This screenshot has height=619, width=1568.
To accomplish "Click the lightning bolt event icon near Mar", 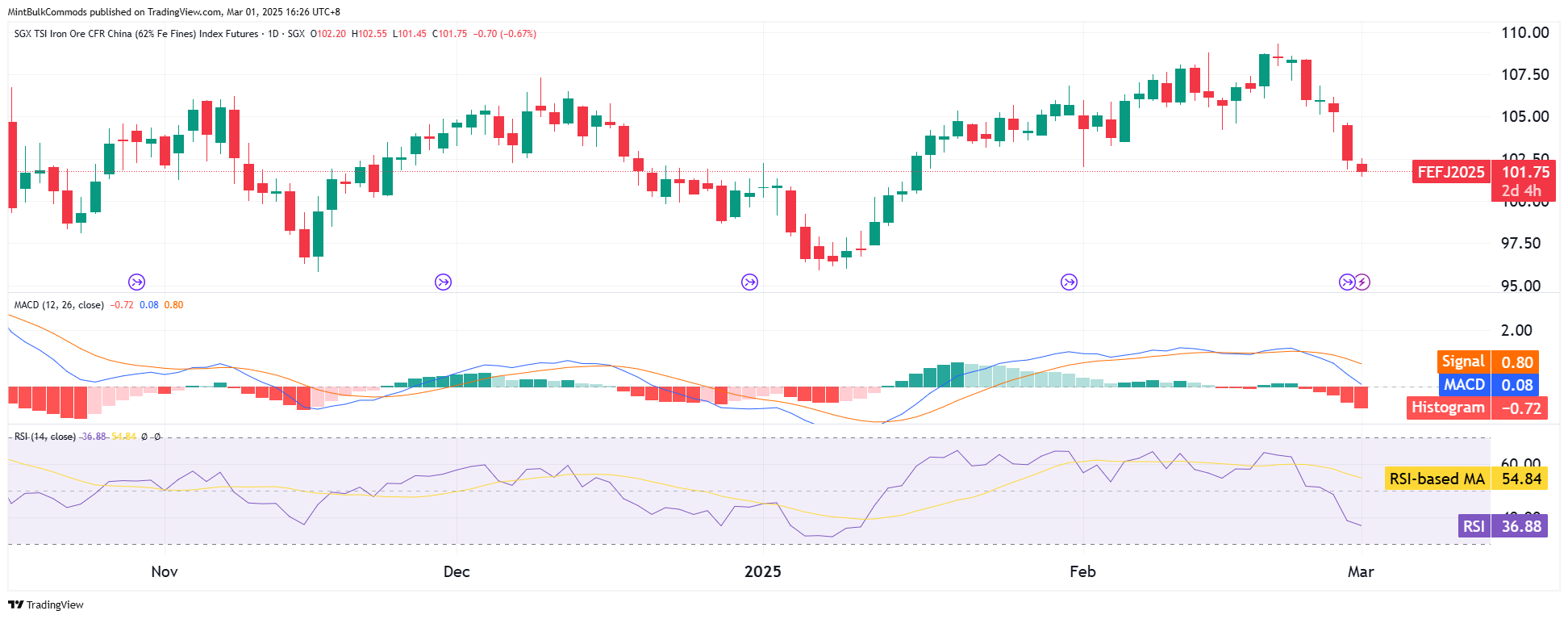I will click(1362, 282).
